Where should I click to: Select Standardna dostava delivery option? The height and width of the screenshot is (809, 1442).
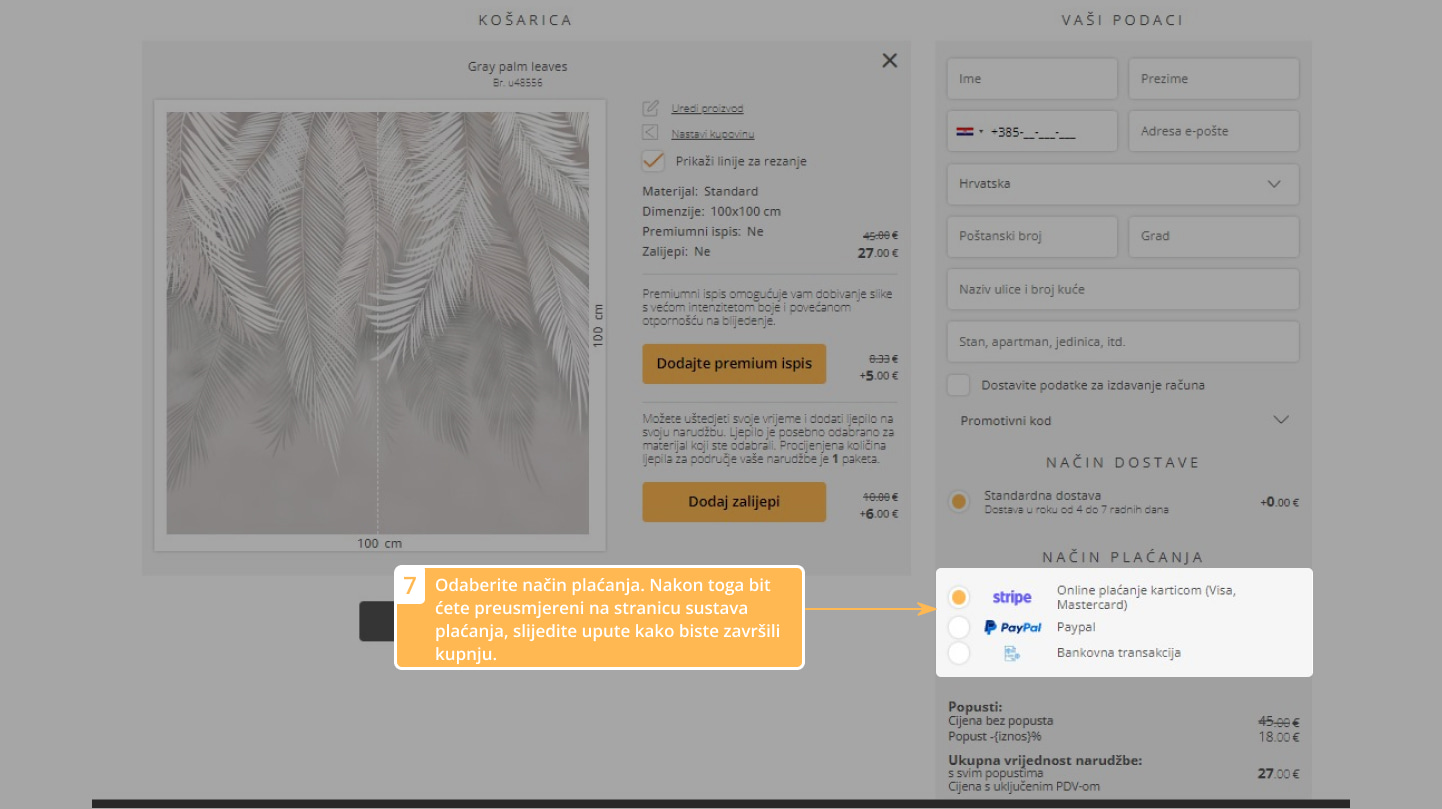[x=959, y=501]
